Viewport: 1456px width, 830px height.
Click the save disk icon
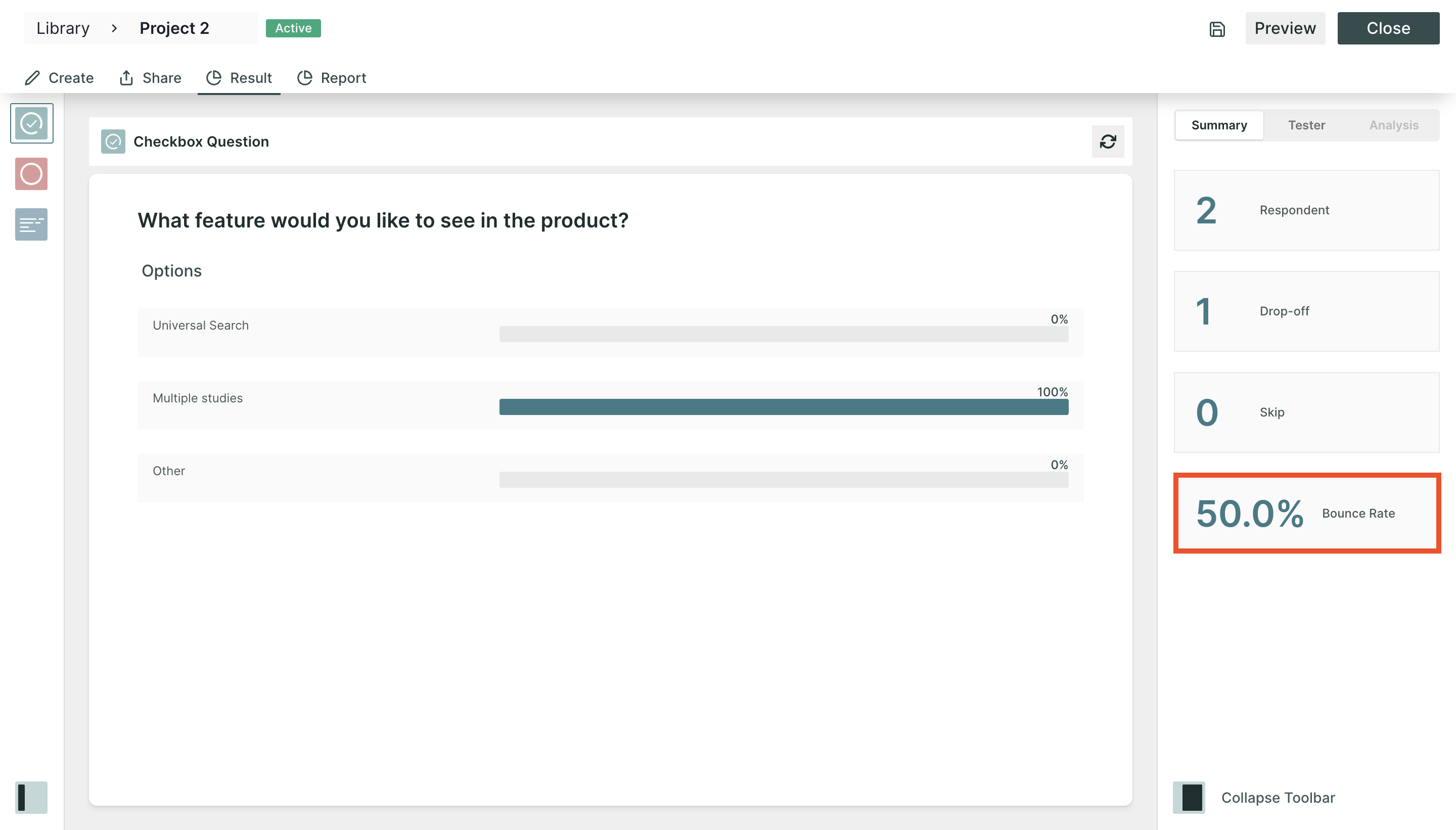[1216, 28]
